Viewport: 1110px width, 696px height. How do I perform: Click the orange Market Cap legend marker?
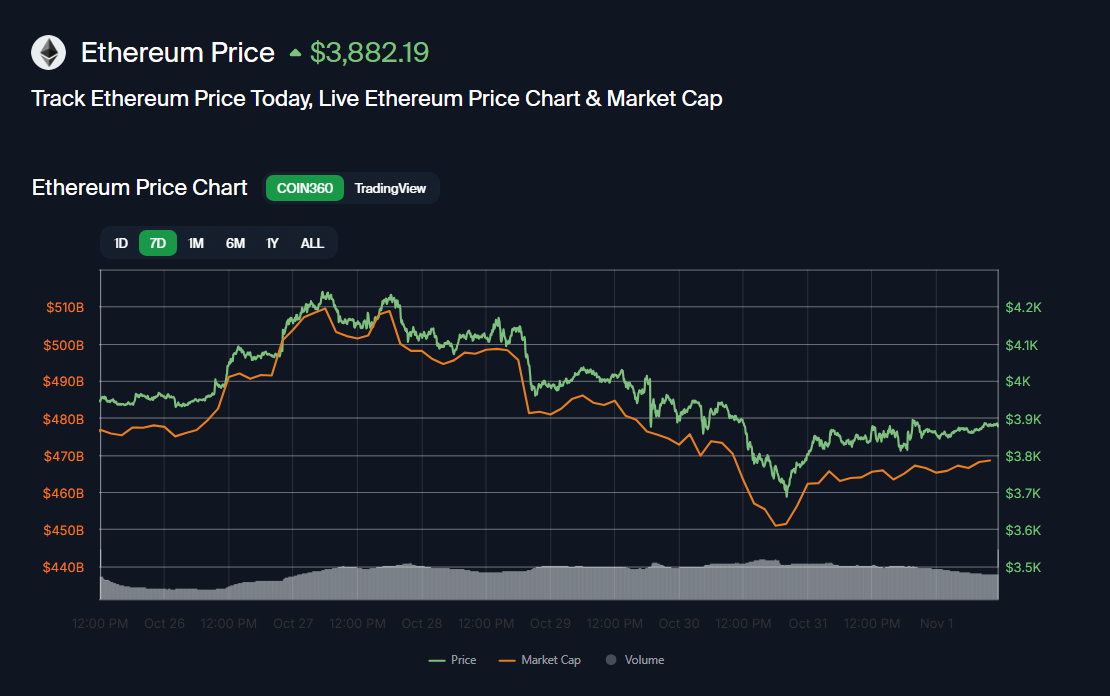(506, 660)
